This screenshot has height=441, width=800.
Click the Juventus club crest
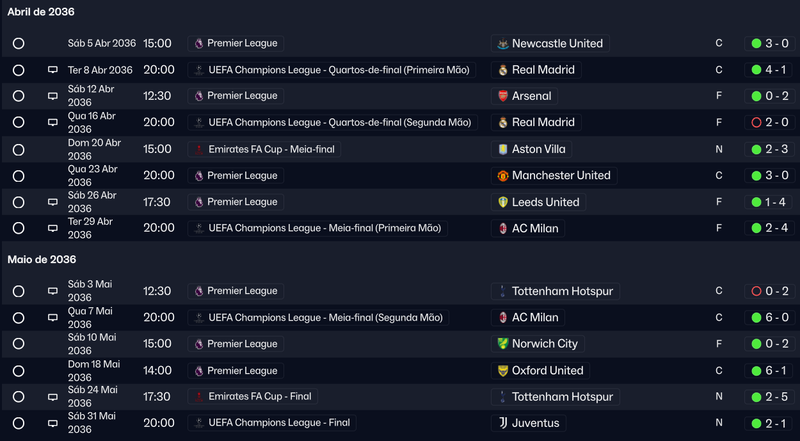coord(503,423)
